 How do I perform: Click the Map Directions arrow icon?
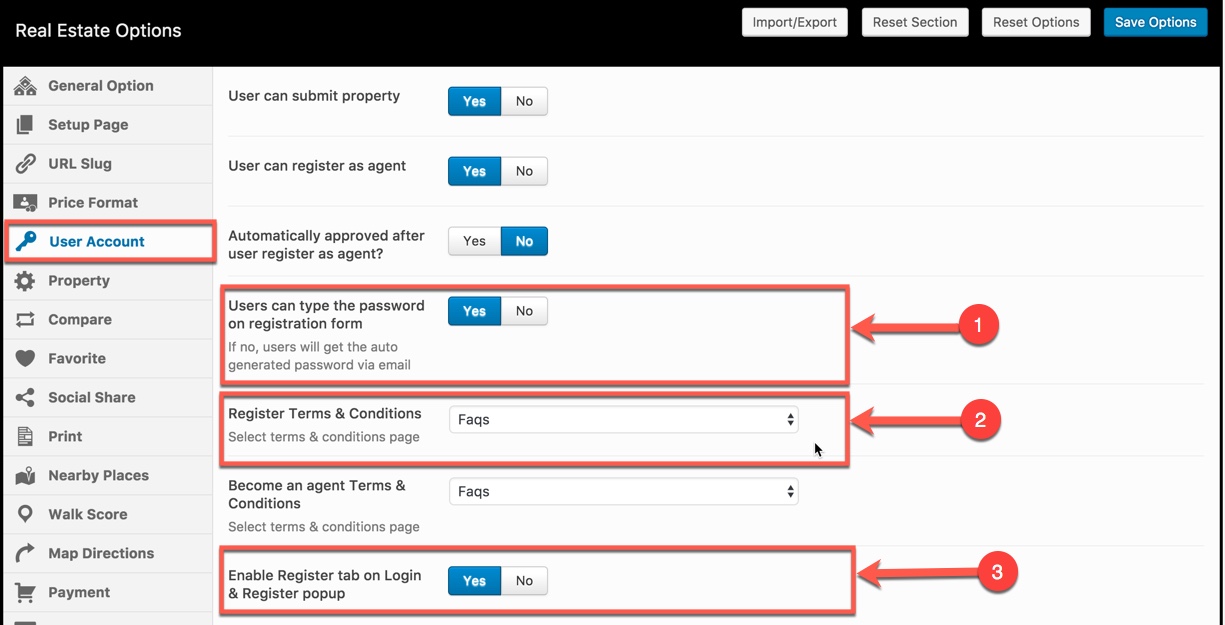click(25, 554)
